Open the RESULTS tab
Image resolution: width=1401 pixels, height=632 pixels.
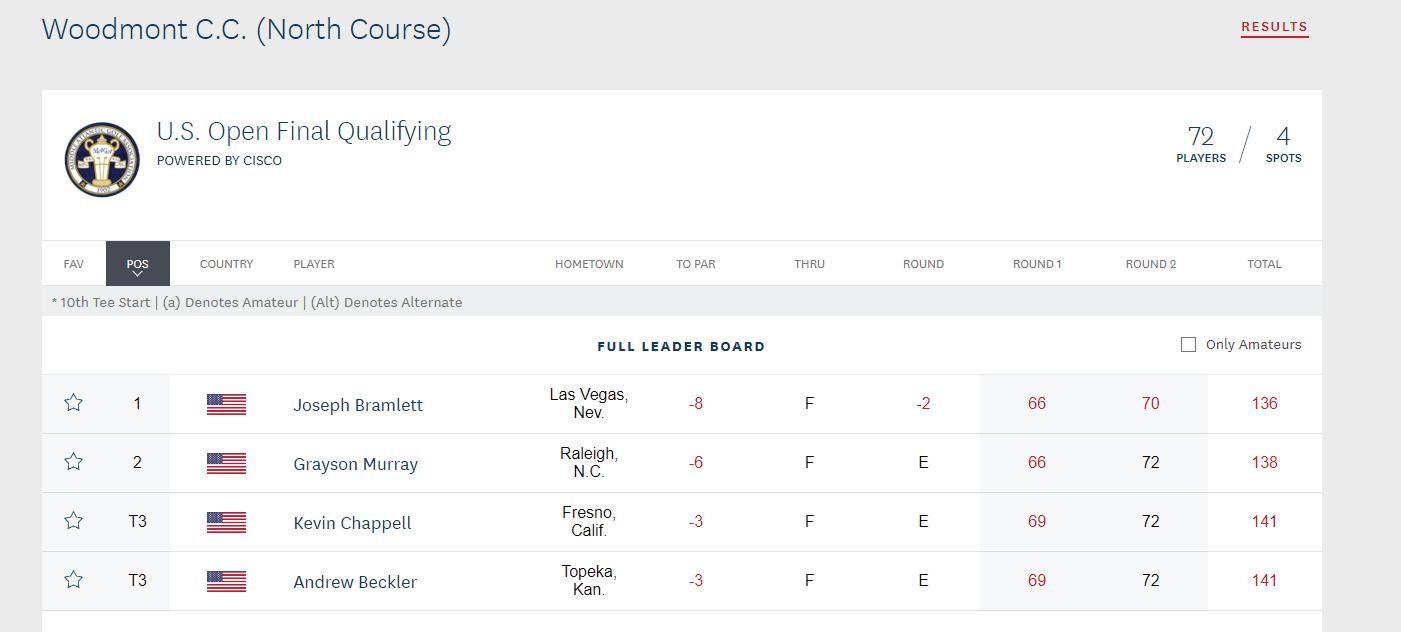(x=1274, y=27)
